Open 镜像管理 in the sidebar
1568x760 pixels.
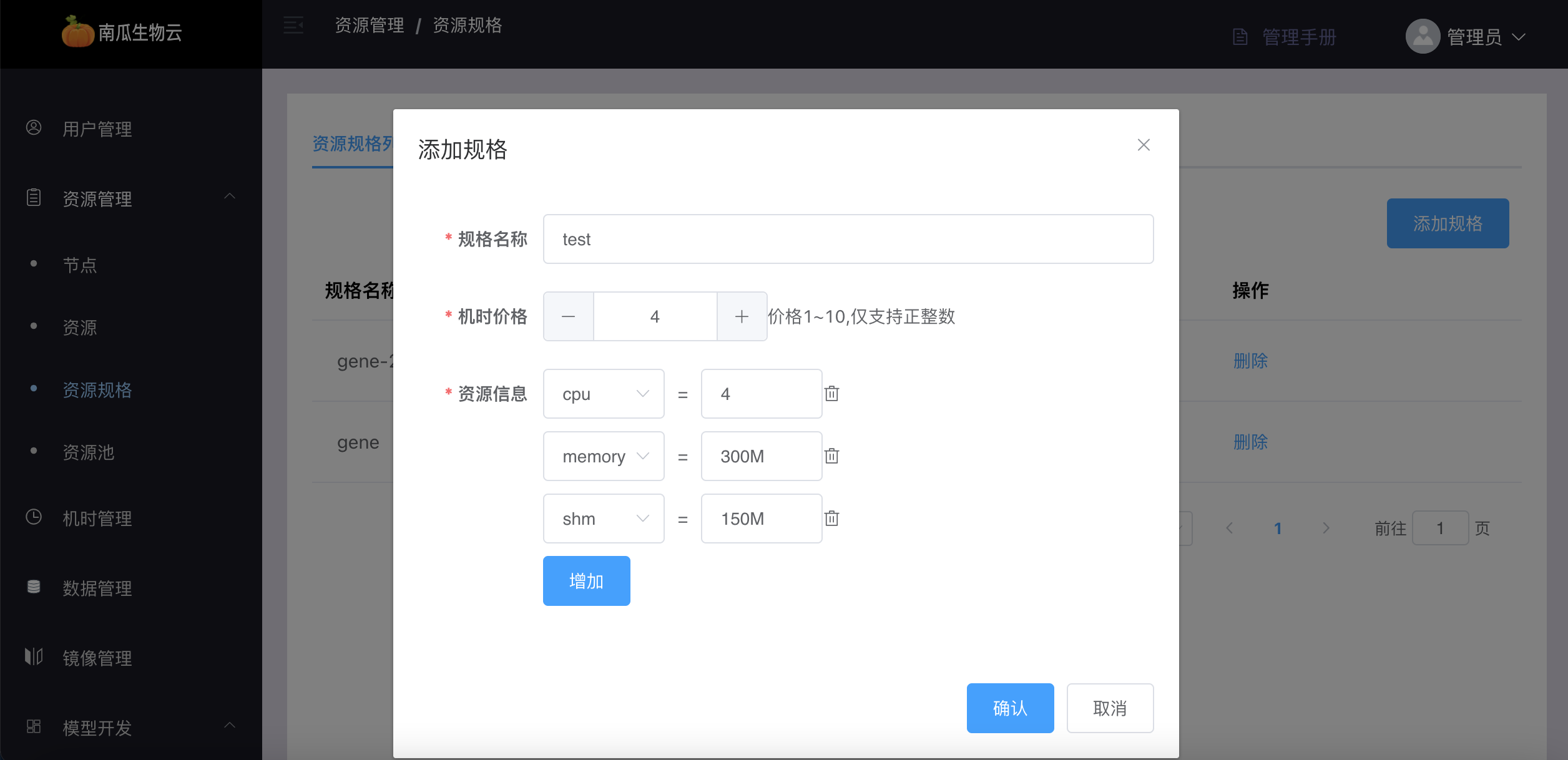(97, 658)
